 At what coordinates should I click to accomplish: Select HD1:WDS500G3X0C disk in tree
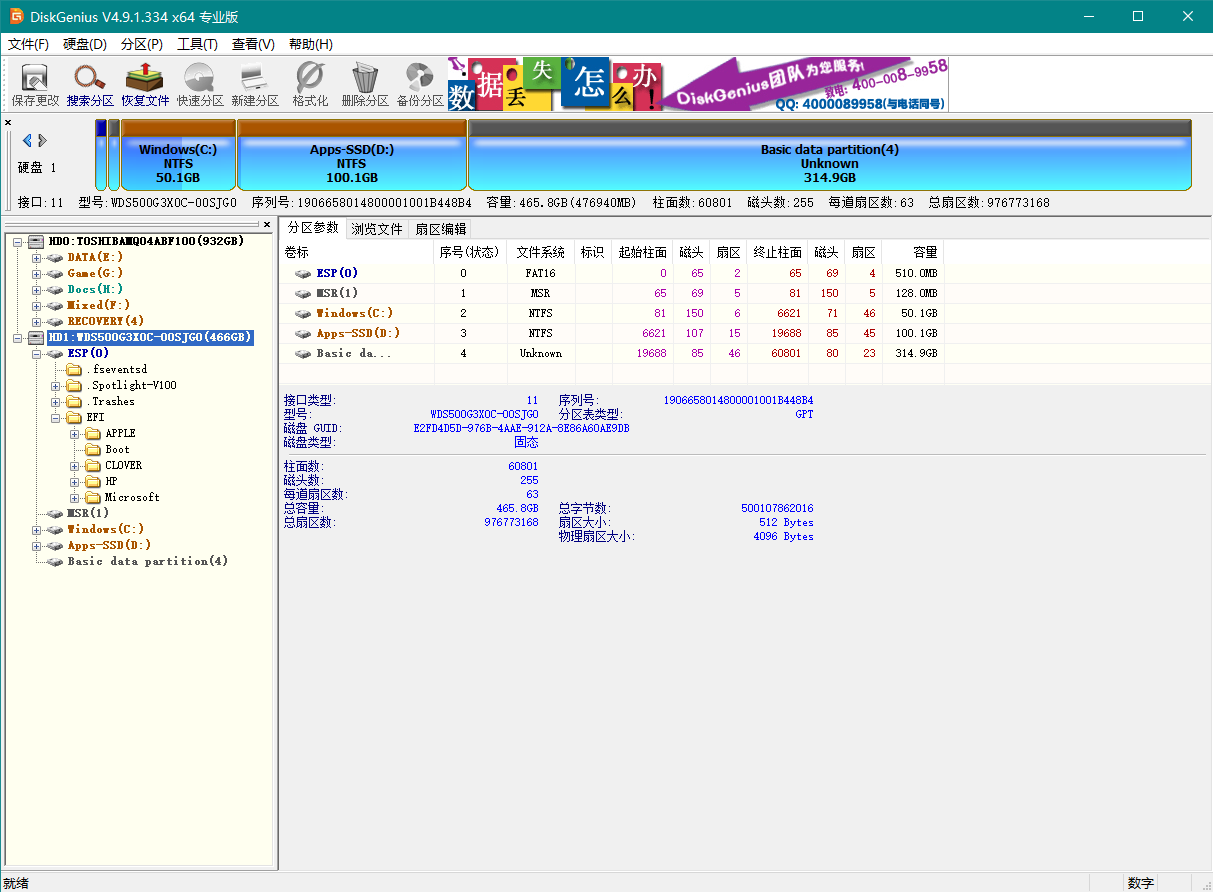pyautogui.click(x=150, y=337)
